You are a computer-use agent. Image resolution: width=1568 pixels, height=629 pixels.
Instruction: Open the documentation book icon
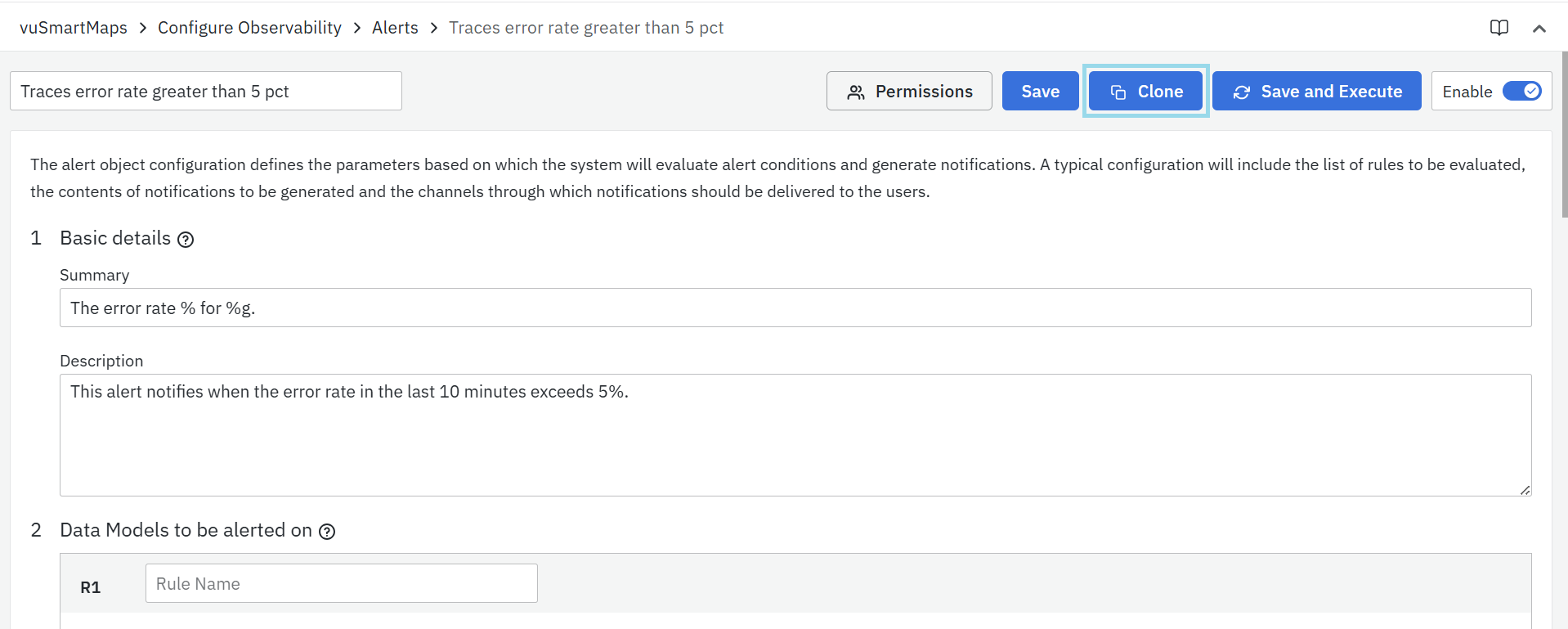click(1499, 28)
